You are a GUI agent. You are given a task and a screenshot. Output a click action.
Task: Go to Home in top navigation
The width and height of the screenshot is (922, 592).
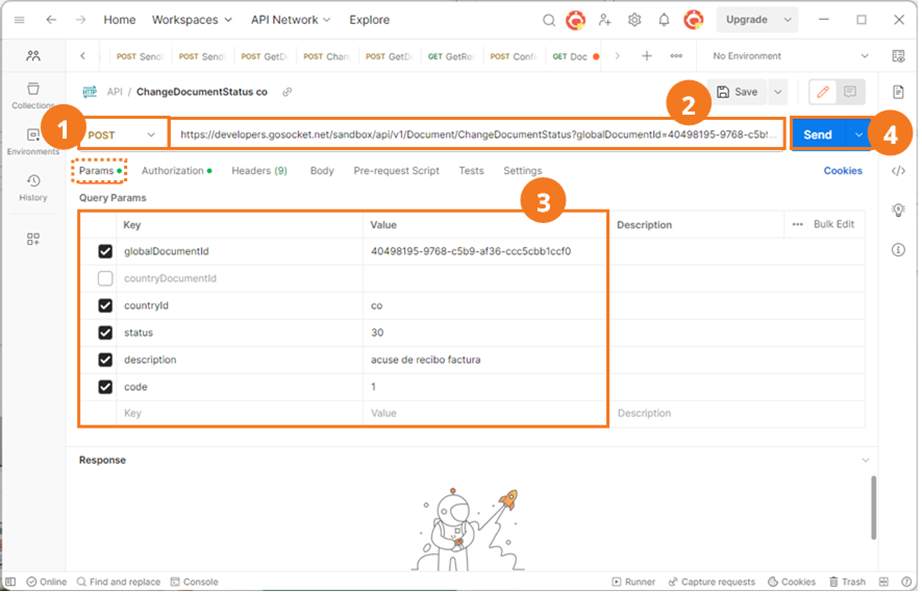tap(119, 20)
